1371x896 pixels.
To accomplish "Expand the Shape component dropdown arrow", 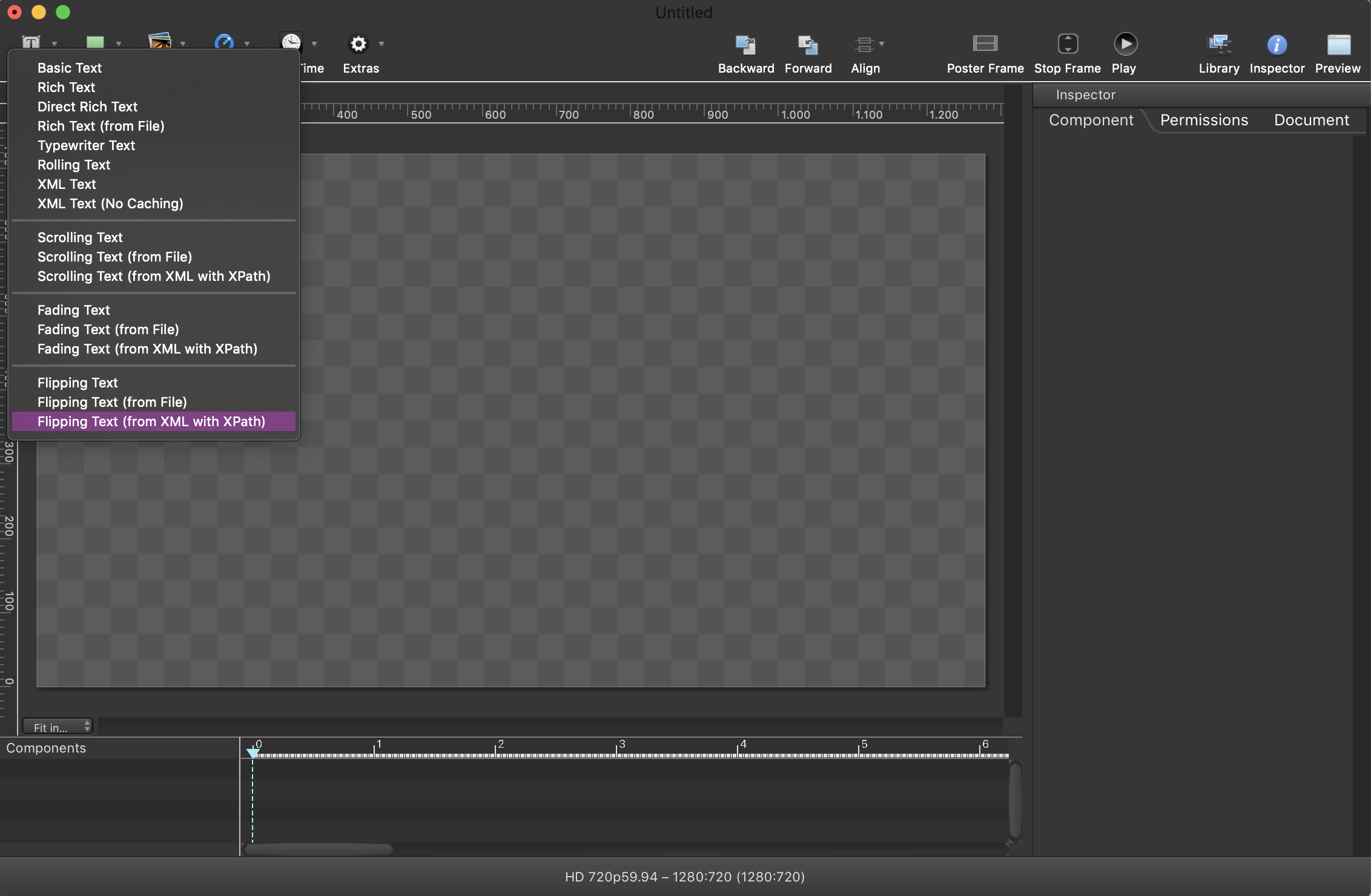I will click(x=119, y=44).
